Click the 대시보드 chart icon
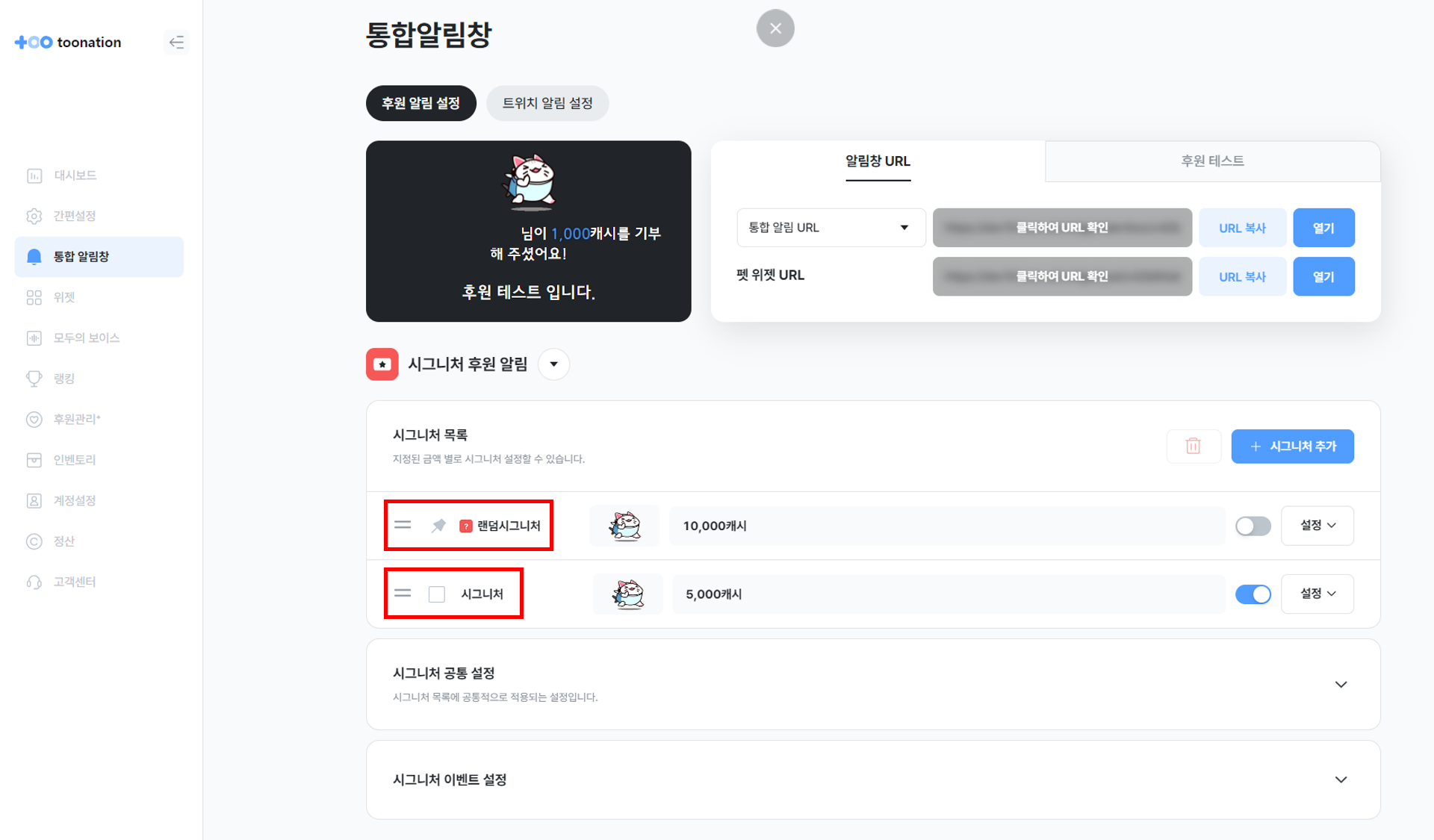Viewport: 1434px width, 840px height. (34, 175)
